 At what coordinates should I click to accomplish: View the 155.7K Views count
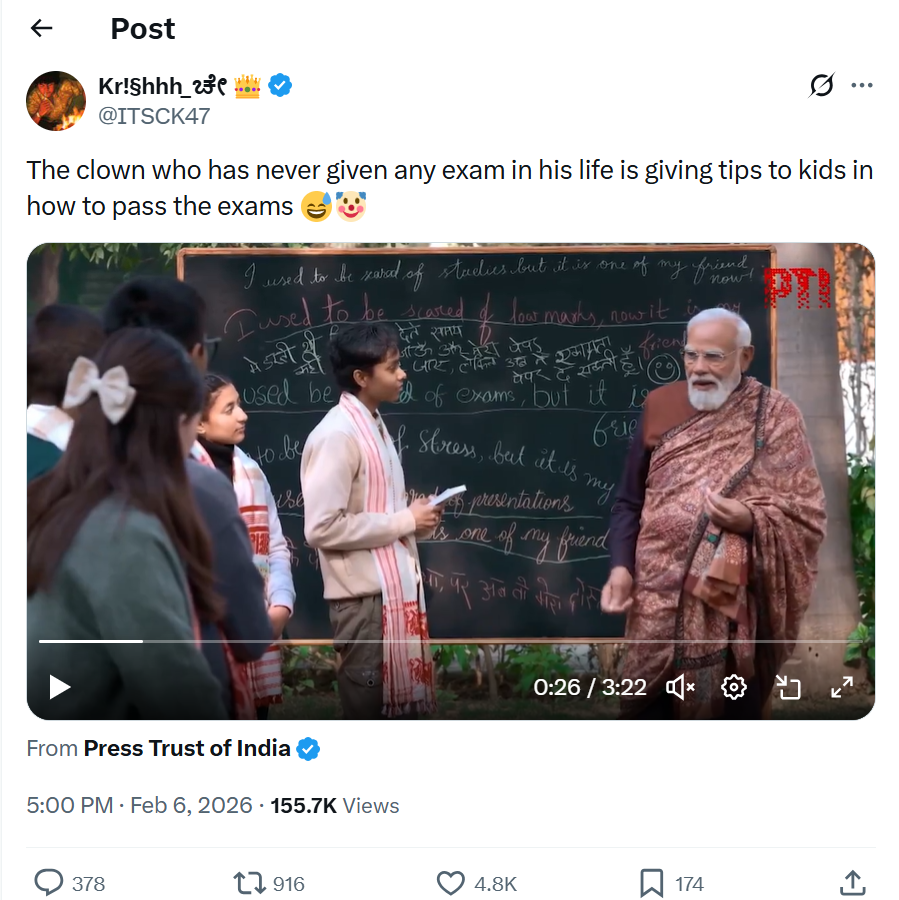click(x=334, y=806)
